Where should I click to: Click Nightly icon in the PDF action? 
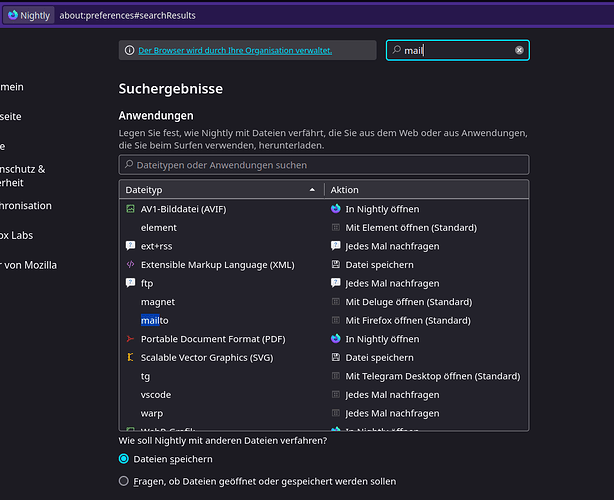[x=336, y=339]
